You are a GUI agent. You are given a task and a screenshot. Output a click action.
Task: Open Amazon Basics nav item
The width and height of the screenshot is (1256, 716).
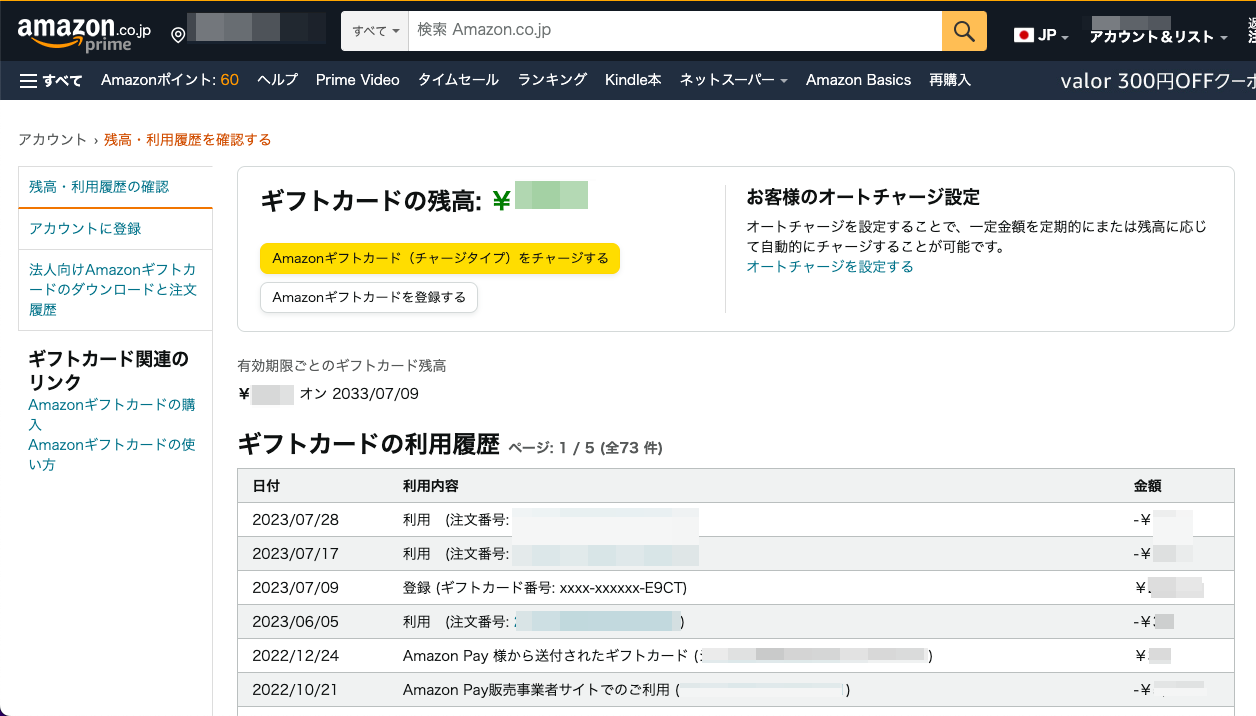pos(858,80)
